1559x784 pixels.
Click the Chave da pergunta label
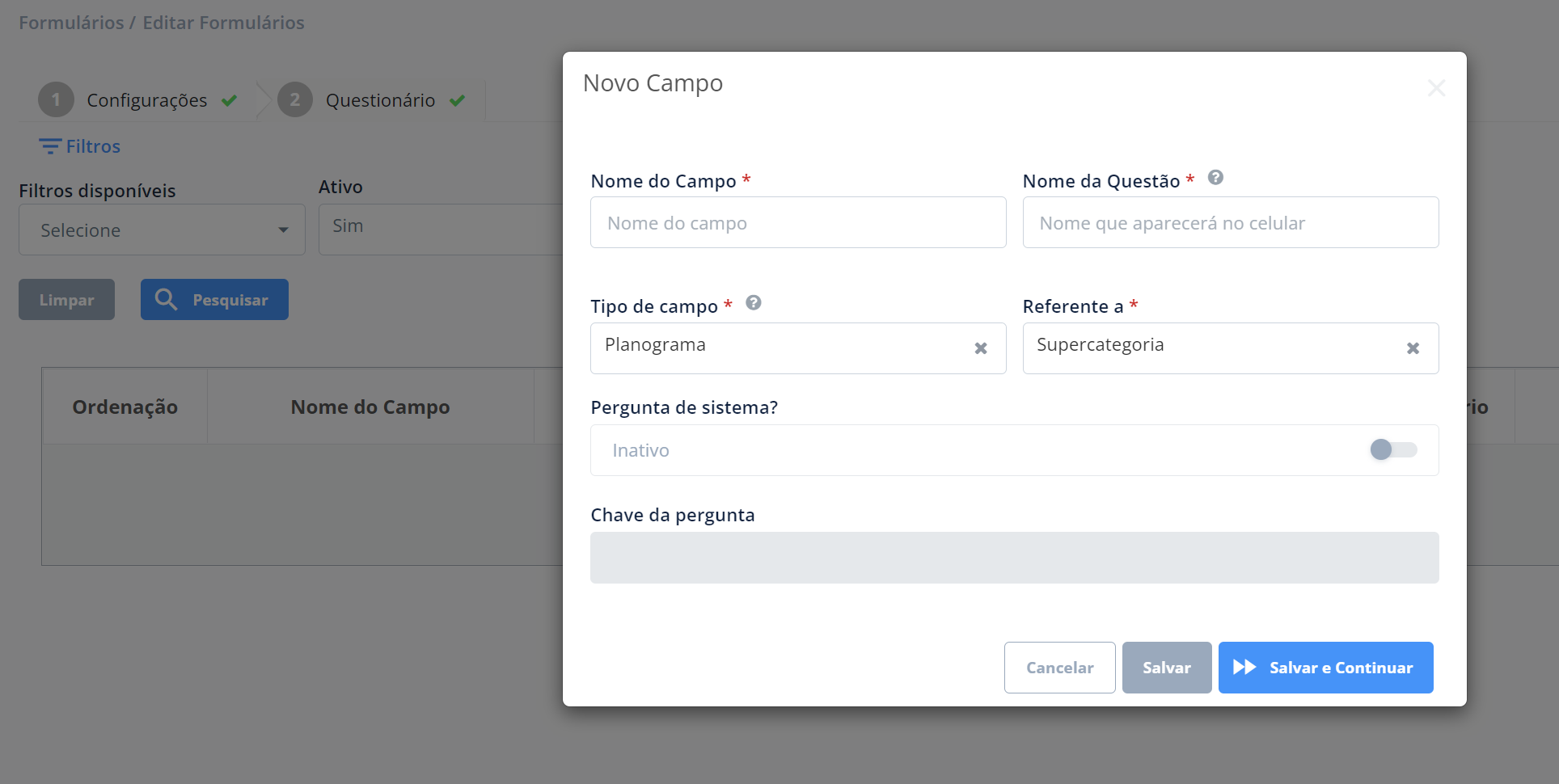pos(673,515)
